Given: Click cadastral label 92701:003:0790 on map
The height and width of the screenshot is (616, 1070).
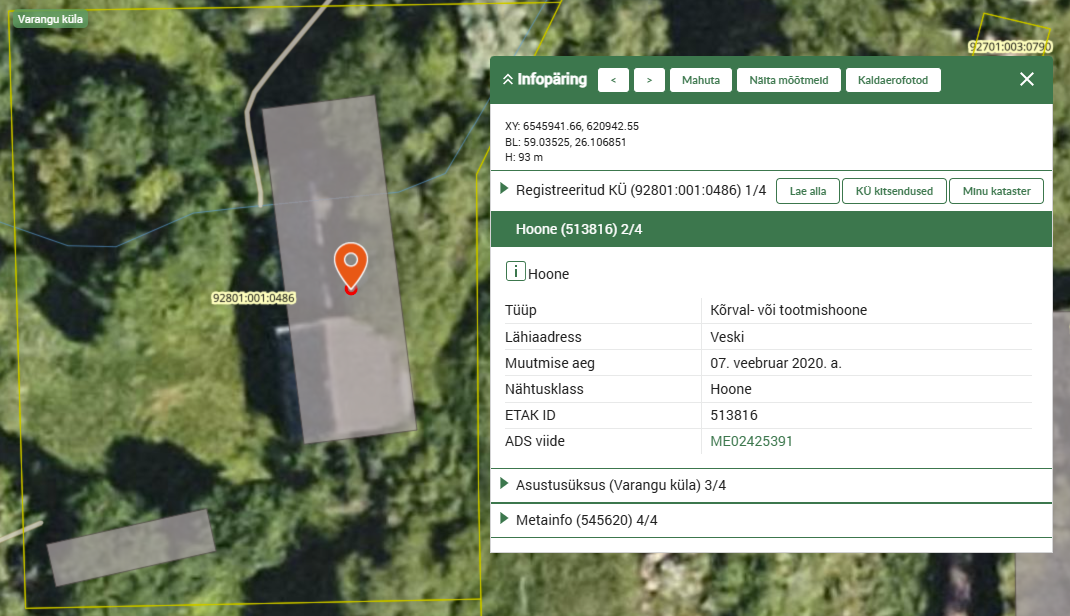Looking at the screenshot, I should coord(1010,46).
